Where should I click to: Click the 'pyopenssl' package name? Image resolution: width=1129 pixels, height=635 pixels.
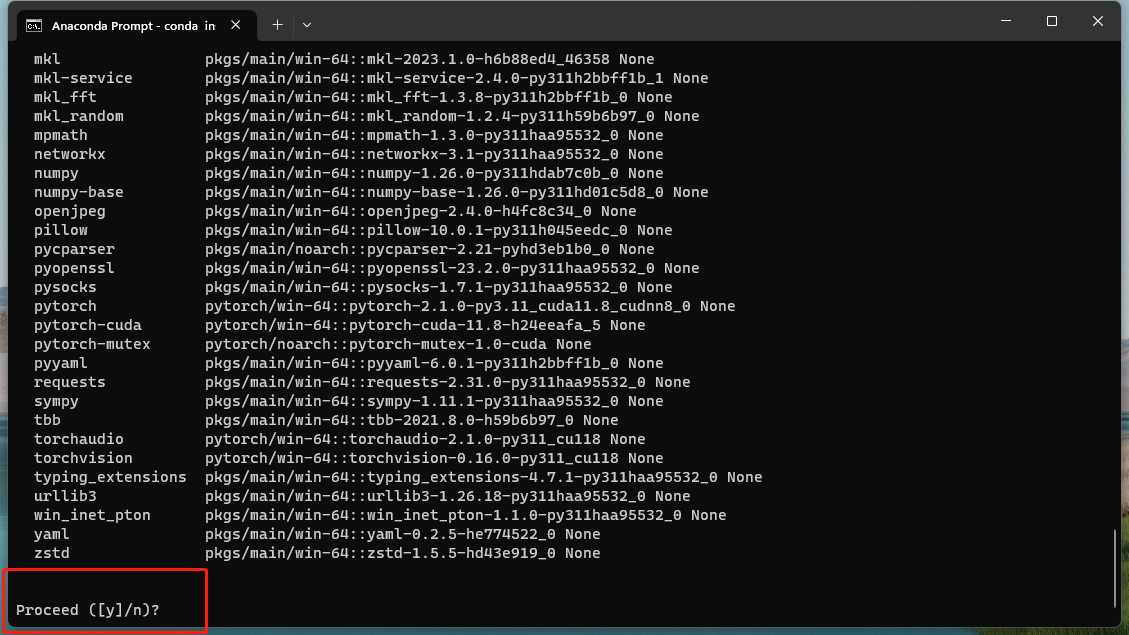(x=74, y=268)
